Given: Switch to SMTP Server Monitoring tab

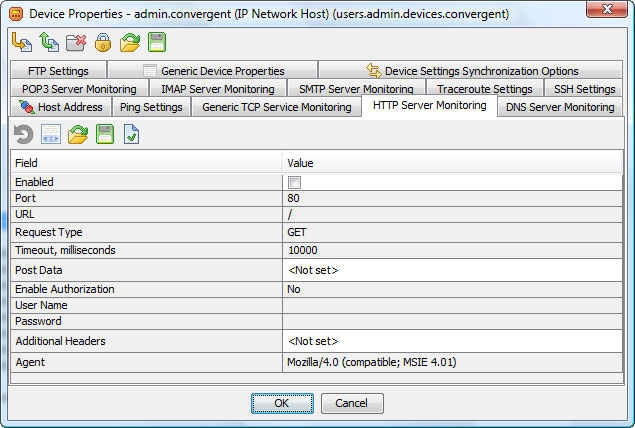Looking at the screenshot, I should coord(356,89).
